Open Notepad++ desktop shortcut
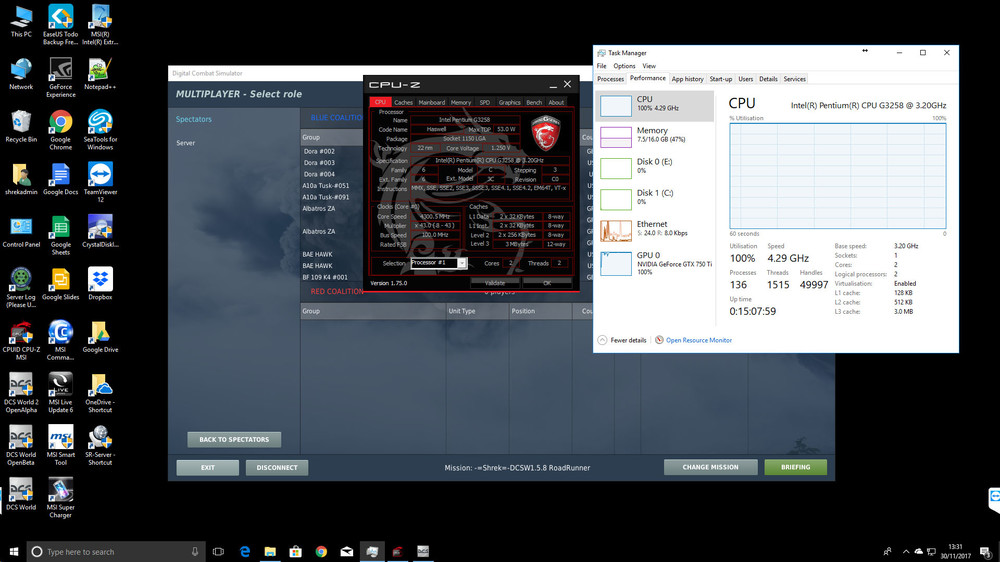This screenshot has width=1000, height=562. (x=100, y=74)
